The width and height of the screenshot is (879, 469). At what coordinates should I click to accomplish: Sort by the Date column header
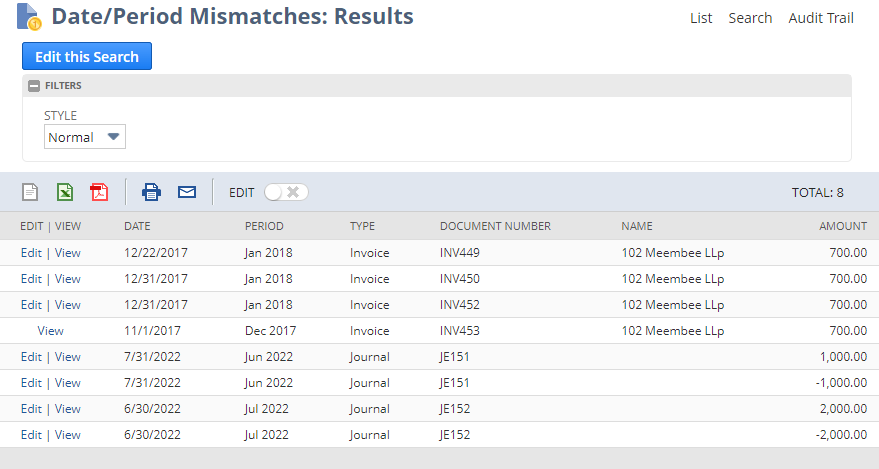coord(137,226)
